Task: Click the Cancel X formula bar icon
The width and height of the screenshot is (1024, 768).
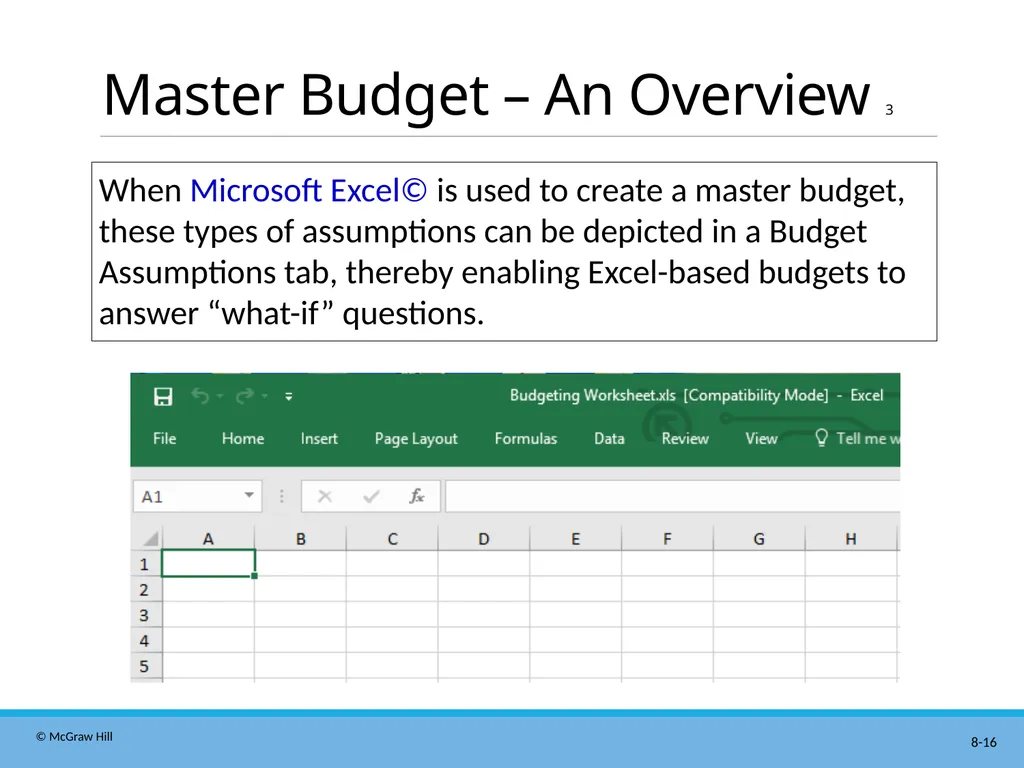Action: pos(325,497)
